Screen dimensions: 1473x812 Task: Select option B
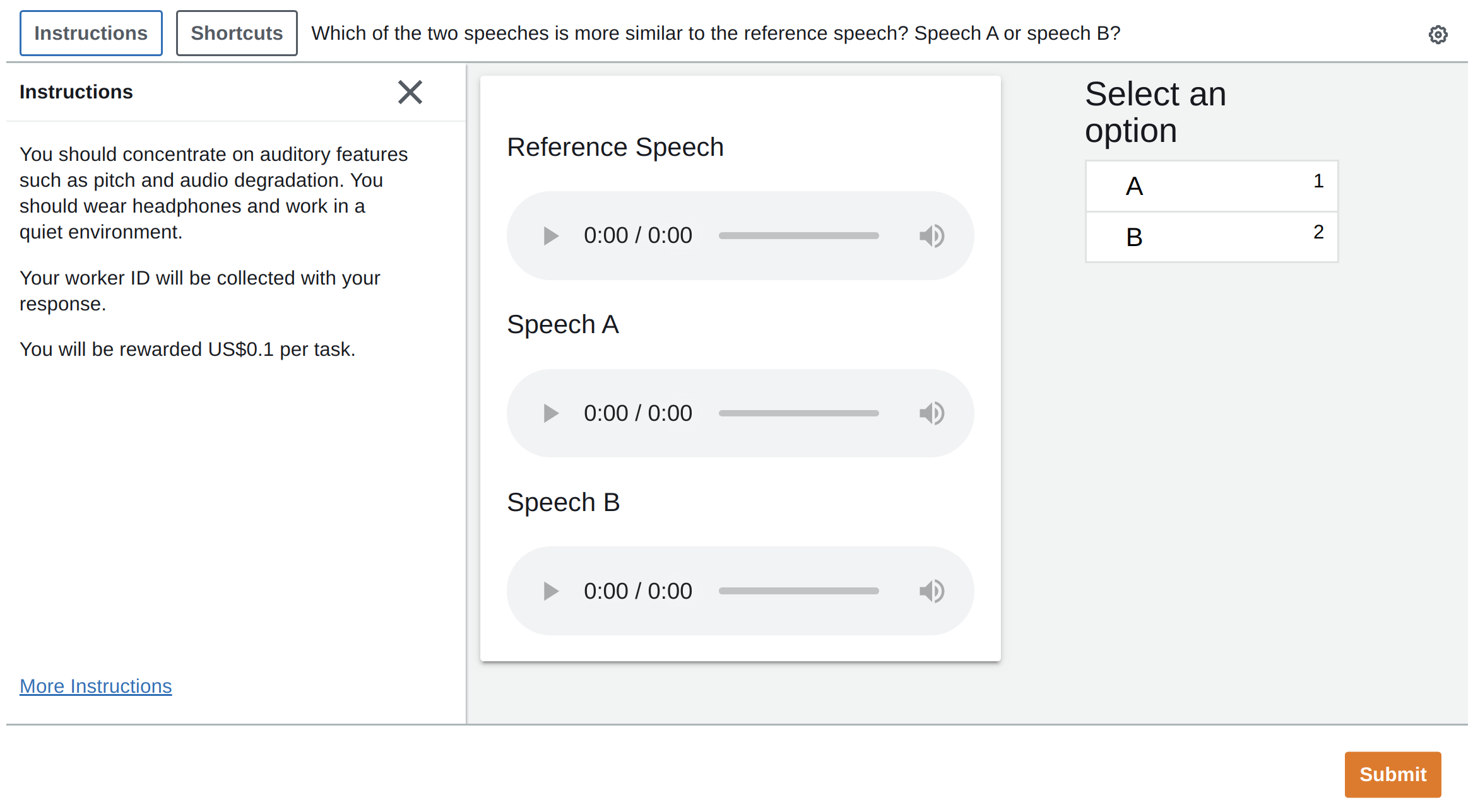coord(1211,237)
